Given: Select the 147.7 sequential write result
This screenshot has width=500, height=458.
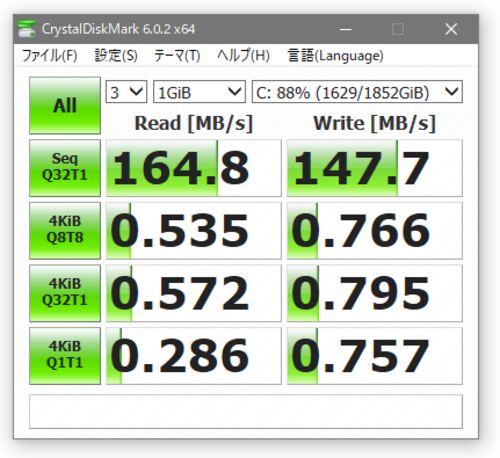Looking at the screenshot, I should coord(375,168).
